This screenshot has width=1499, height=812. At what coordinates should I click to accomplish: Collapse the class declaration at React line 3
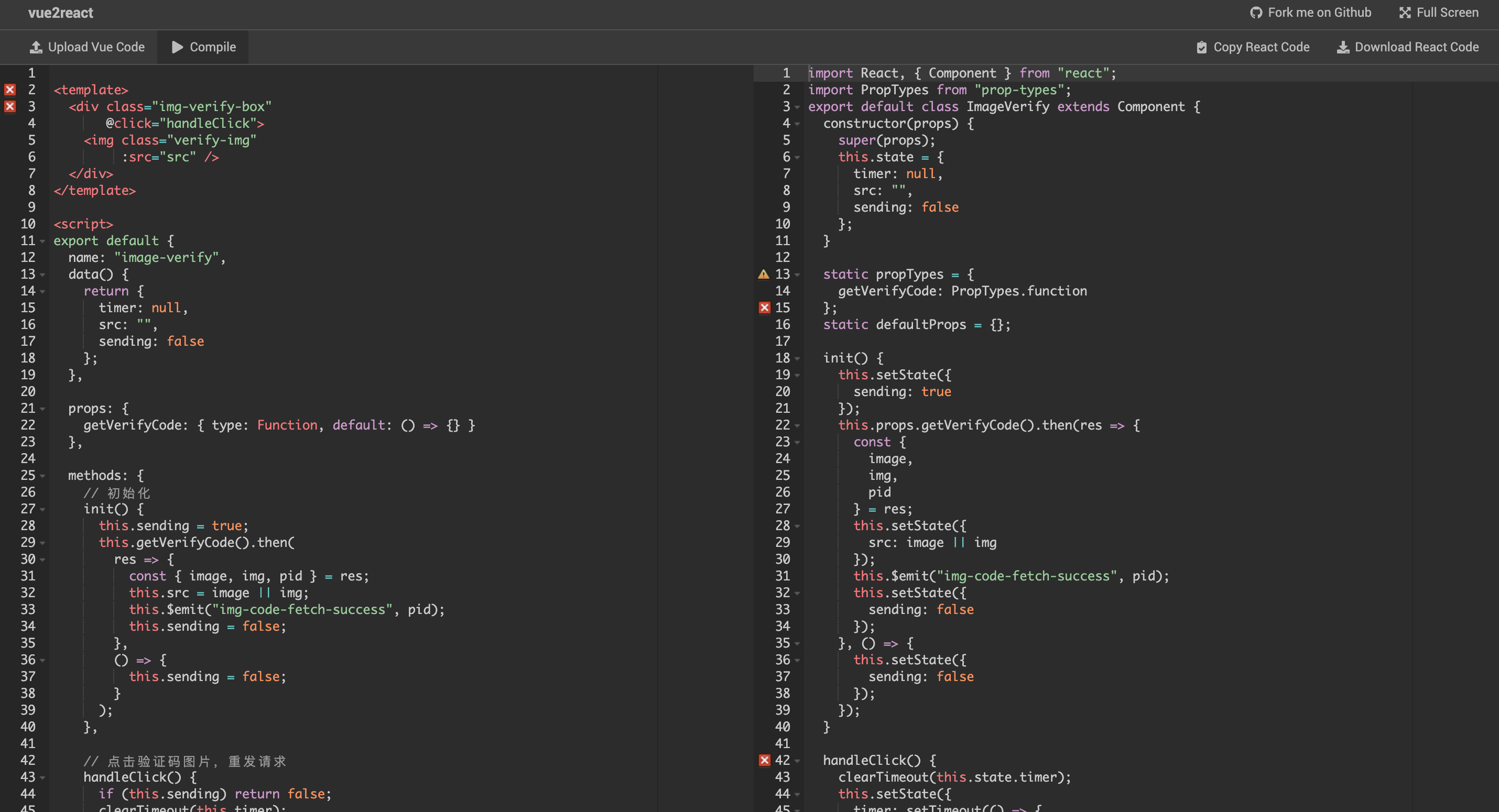click(797, 107)
